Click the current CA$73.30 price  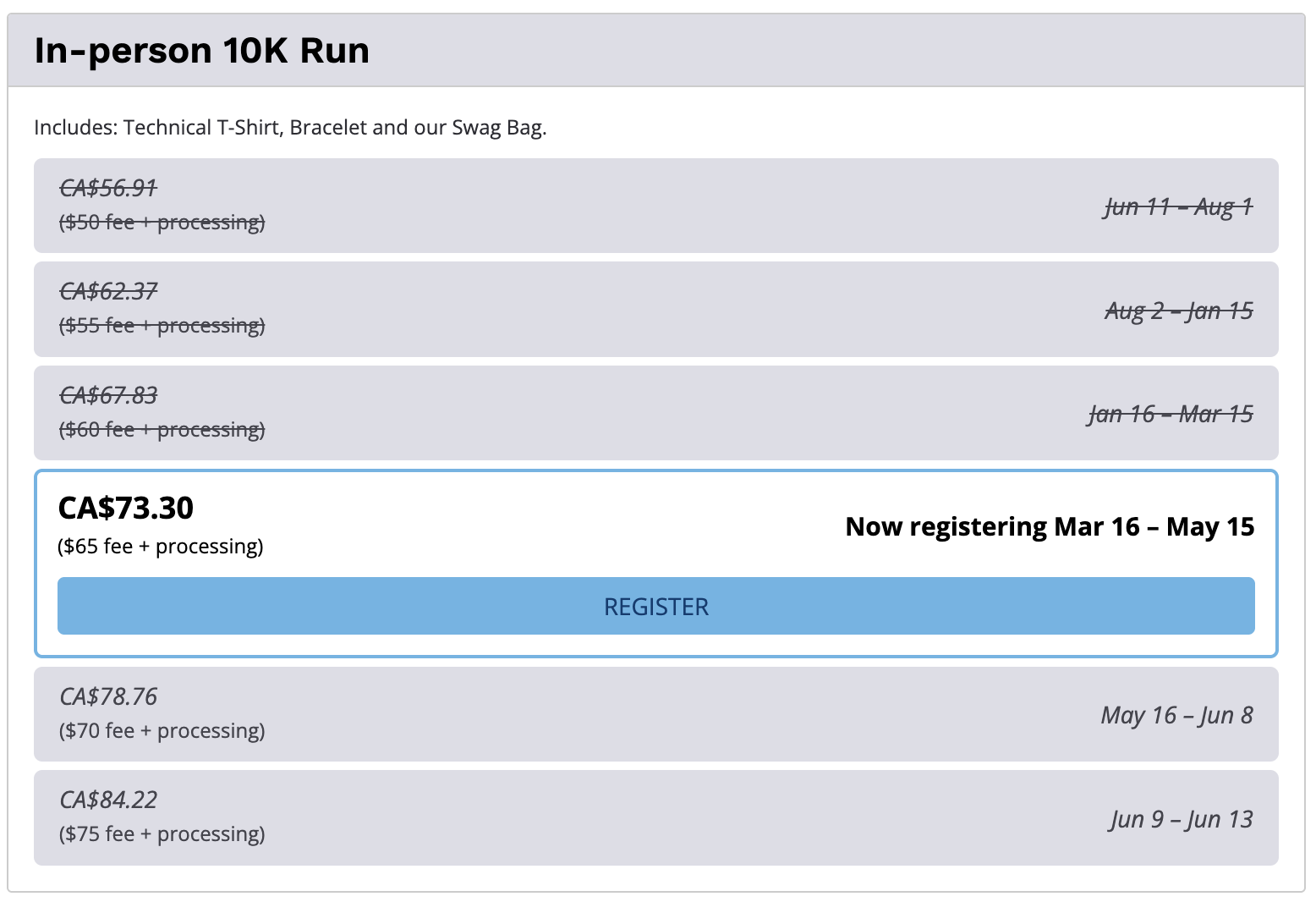125,508
